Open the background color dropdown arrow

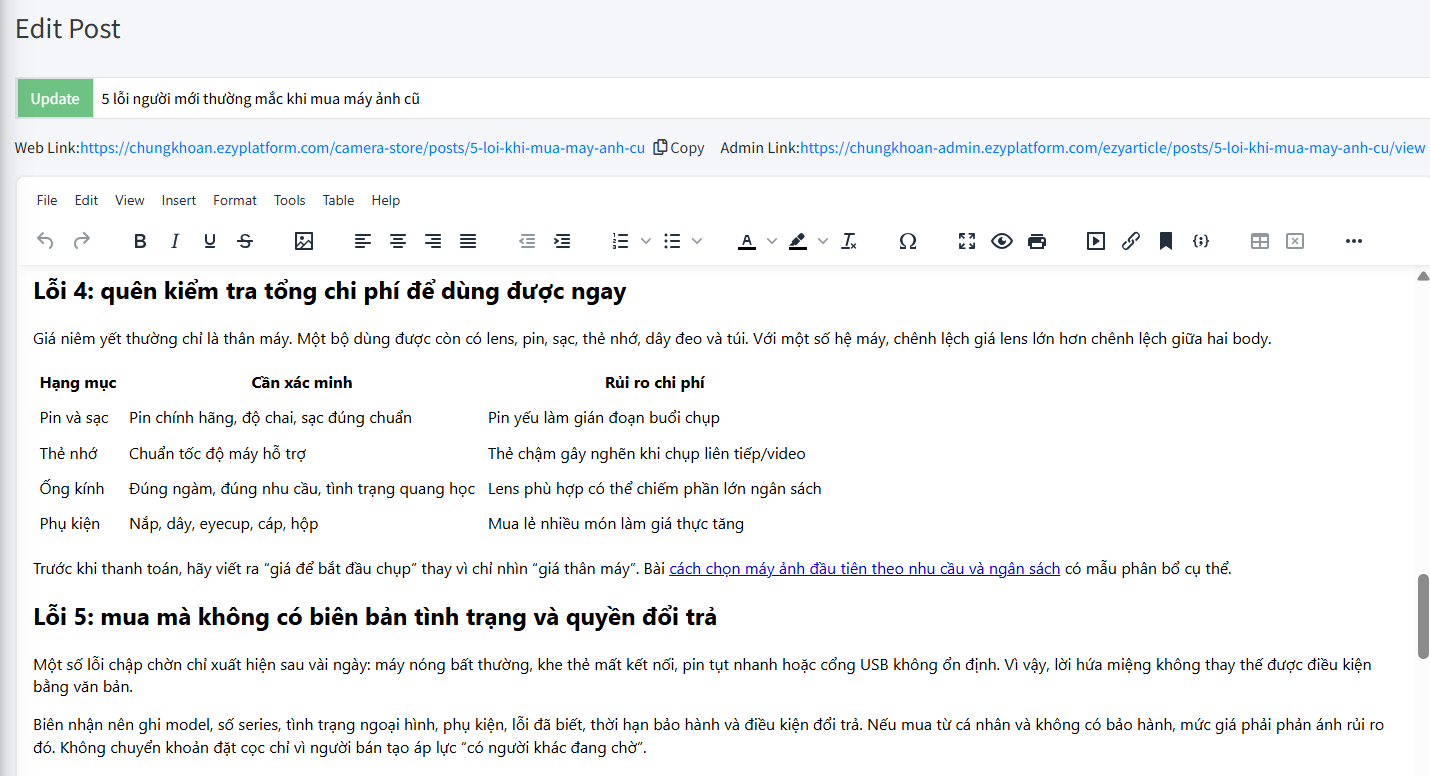(x=823, y=241)
